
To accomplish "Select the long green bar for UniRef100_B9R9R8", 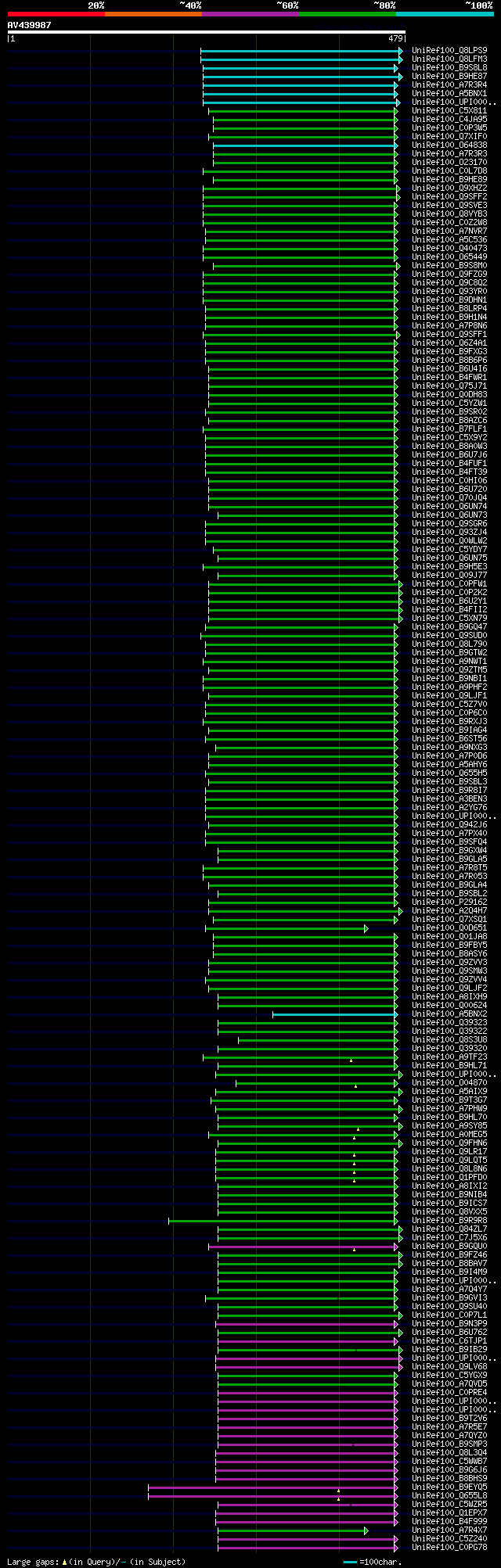I will coord(283,1221).
